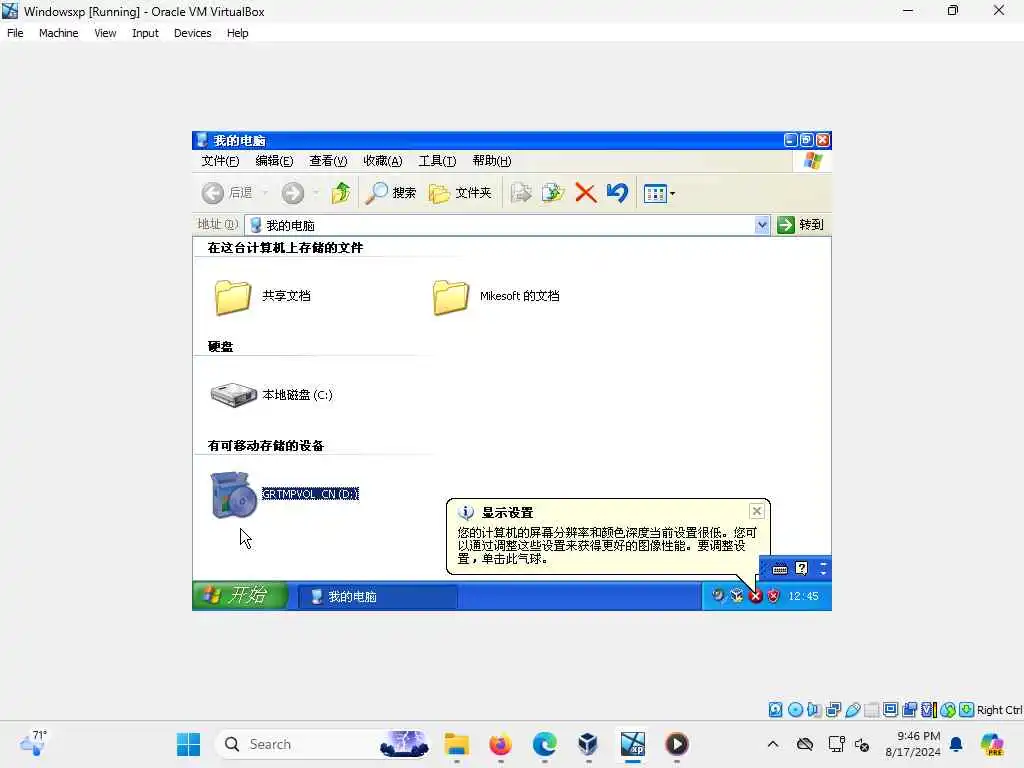Viewport: 1024px width, 768px height.
Task: Click the first XP tray icon
Action: (718, 595)
